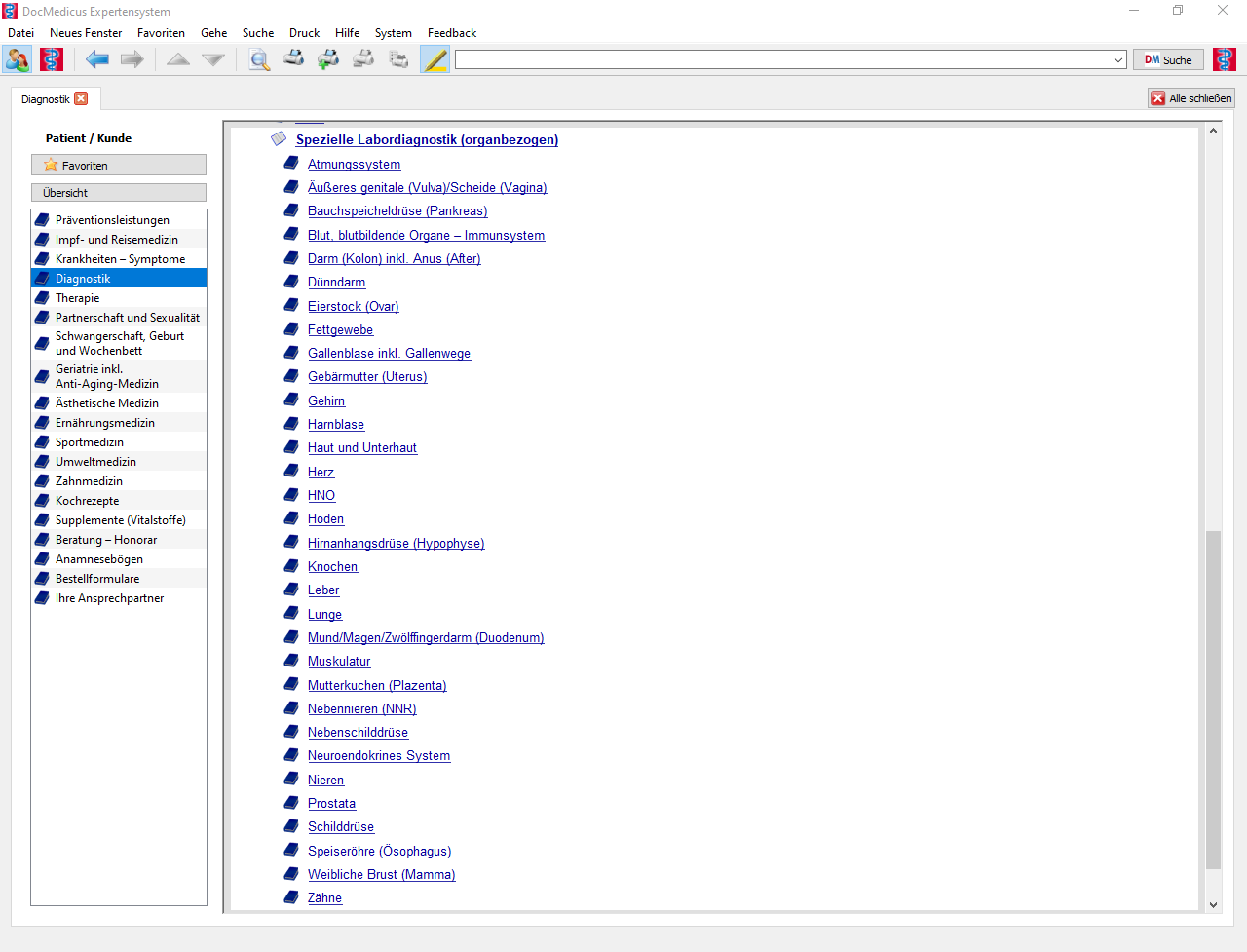This screenshot has width=1247, height=952.
Task: Open the Darm (Kolon) inkl. Anus link
Action: [x=394, y=258]
